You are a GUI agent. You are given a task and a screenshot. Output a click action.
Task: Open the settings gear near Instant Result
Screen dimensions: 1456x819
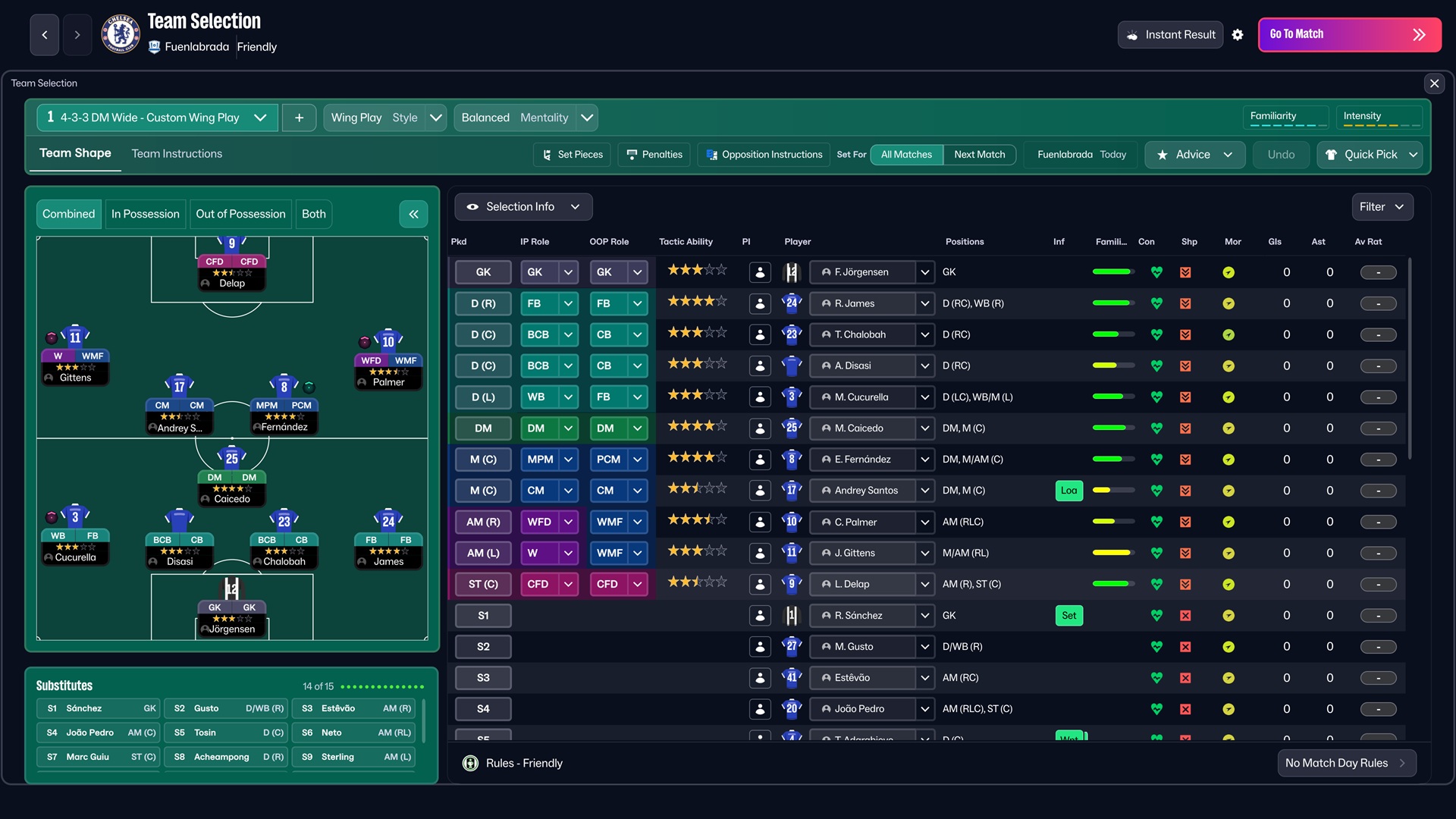pyautogui.click(x=1238, y=34)
